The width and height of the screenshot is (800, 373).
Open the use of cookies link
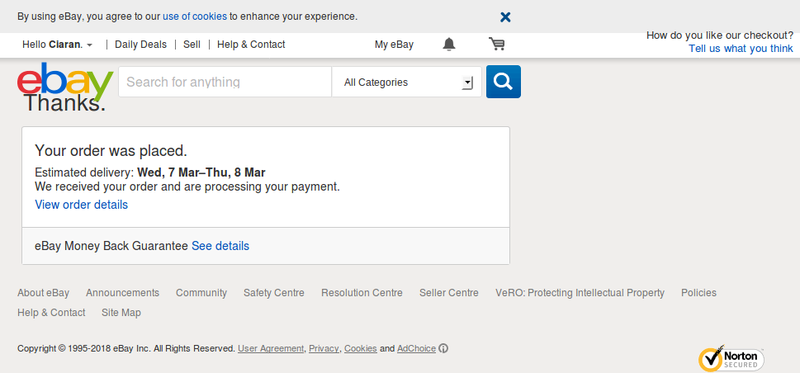click(x=195, y=16)
